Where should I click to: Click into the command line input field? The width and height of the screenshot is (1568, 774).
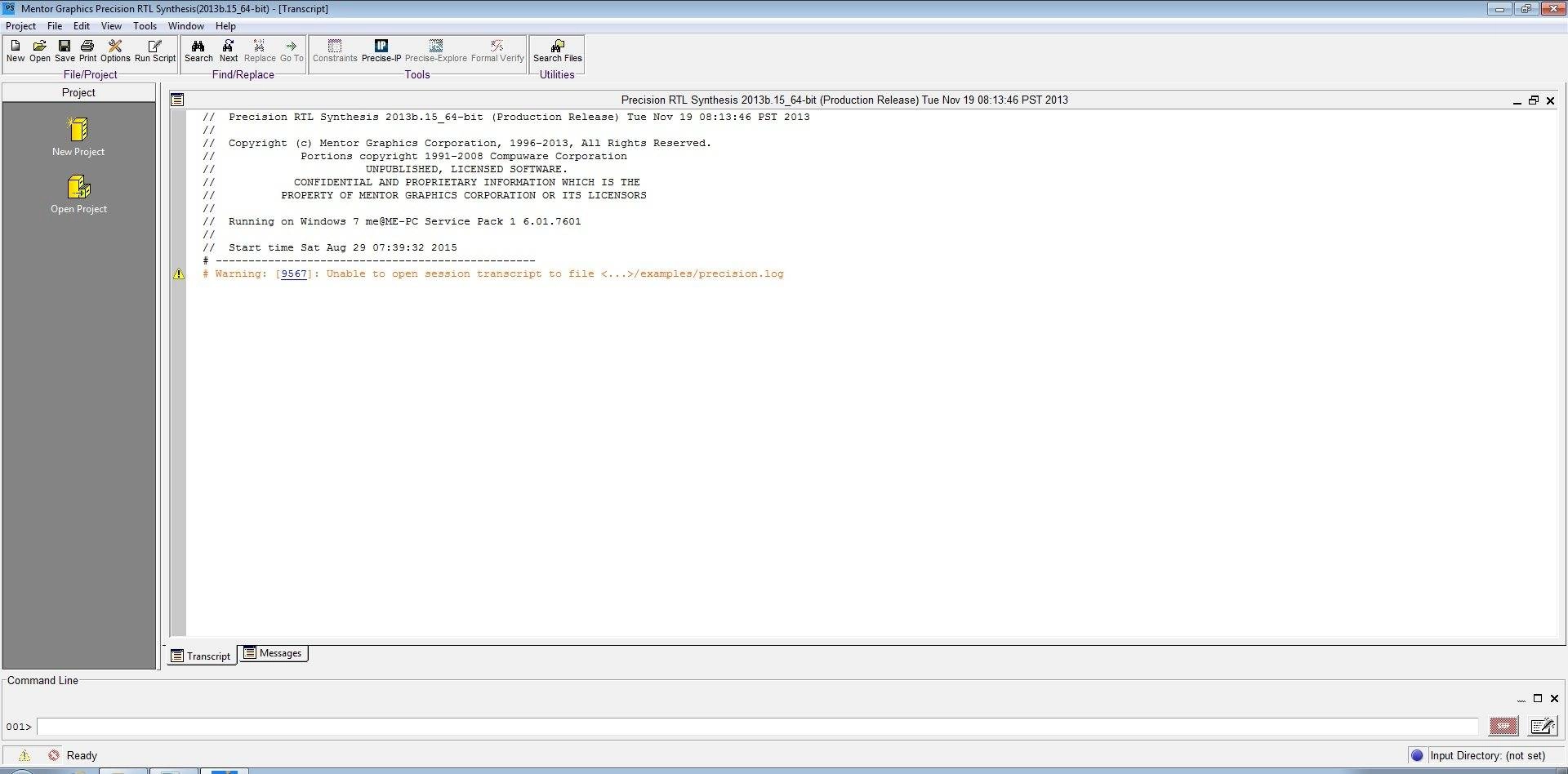coord(757,727)
